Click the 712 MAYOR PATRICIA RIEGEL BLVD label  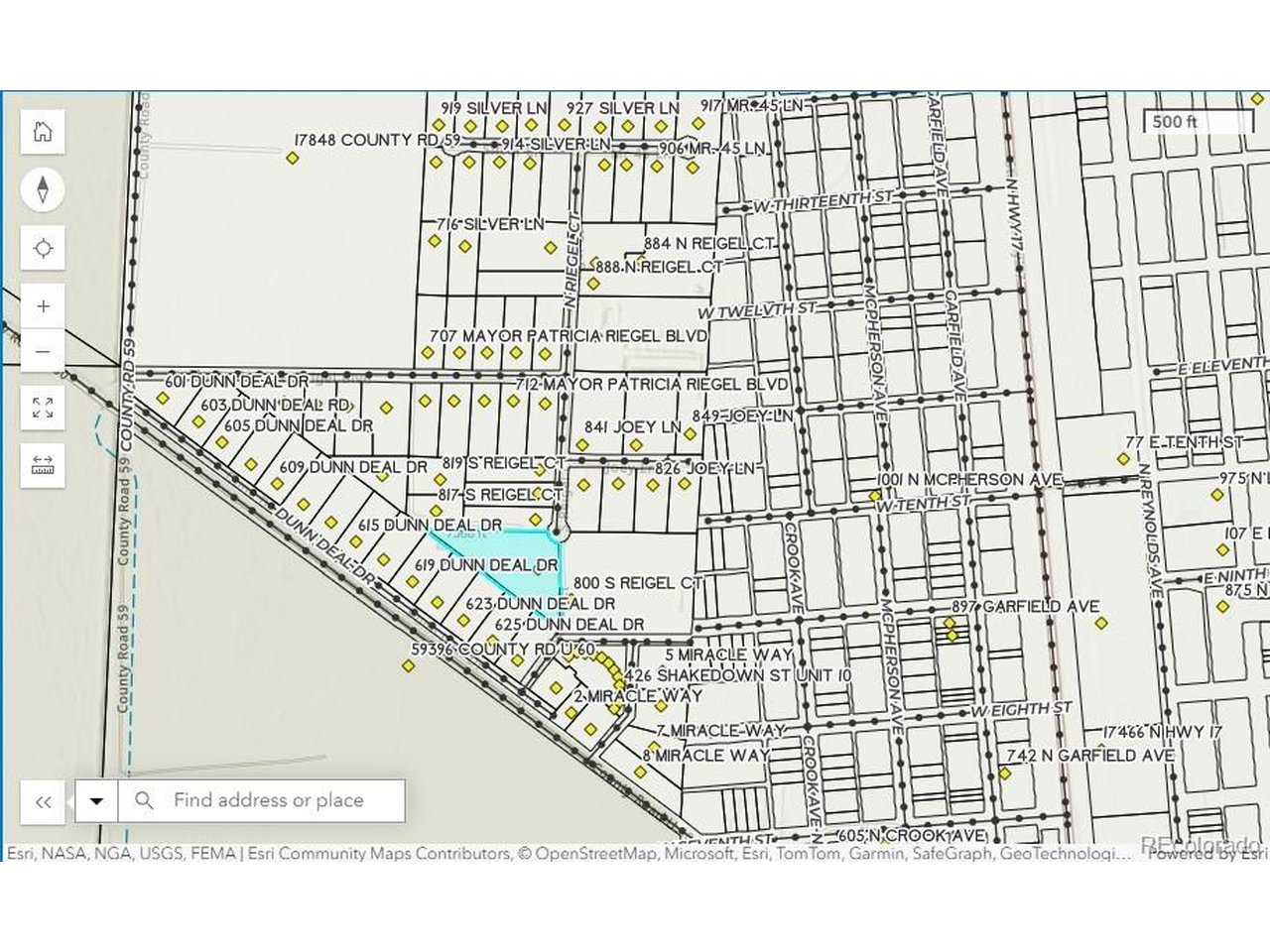tap(652, 384)
